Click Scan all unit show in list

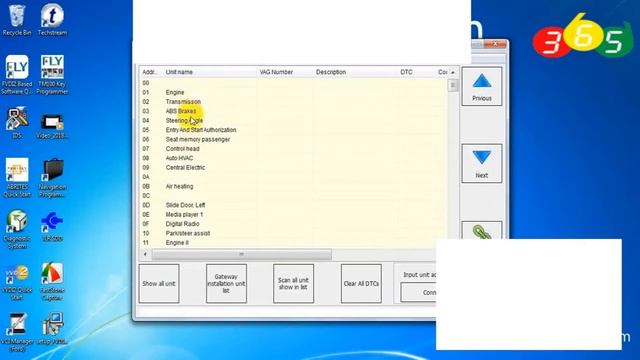click(x=293, y=284)
